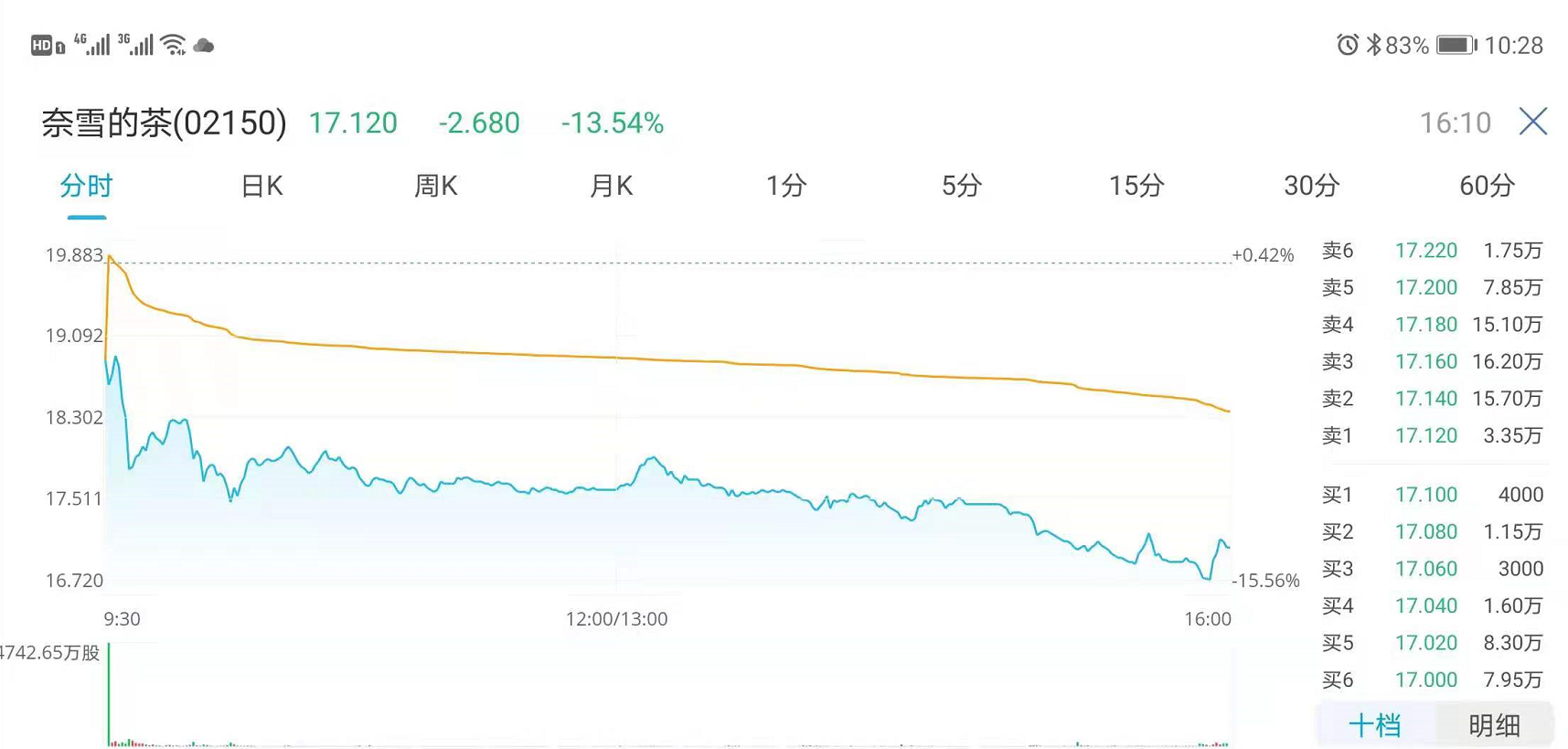Toggle order book to 明细 details
Screen dimensions: 1568x749
click(1494, 725)
